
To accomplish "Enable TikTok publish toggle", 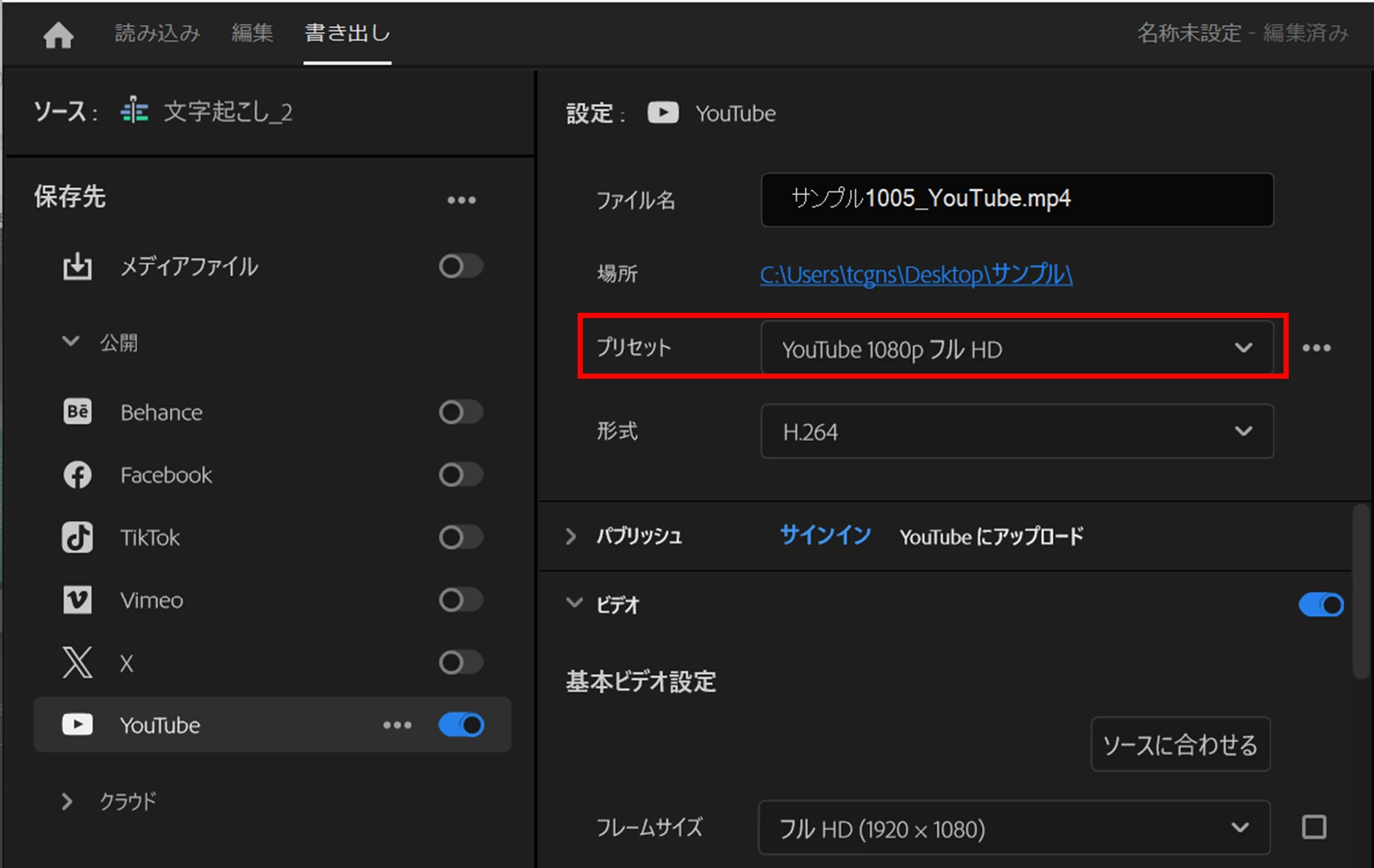I will (x=460, y=537).
